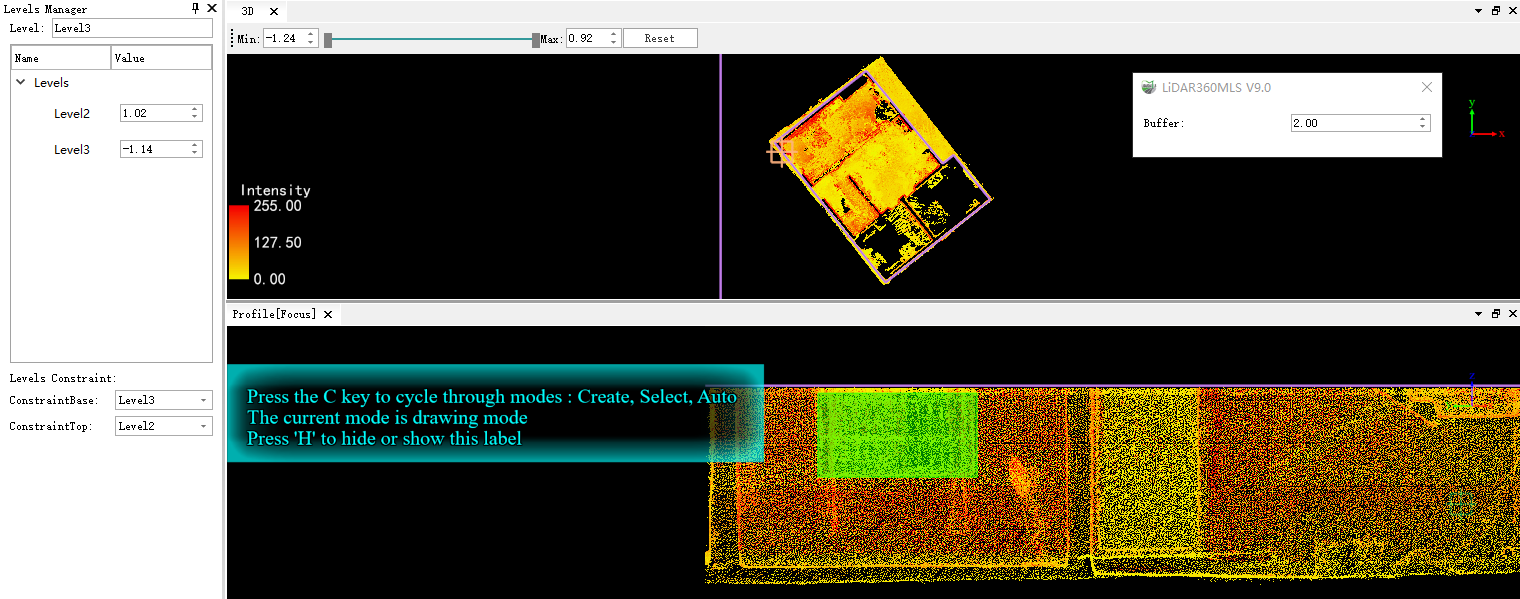This screenshot has width=1520, height=599.
Task: Close the LiDAR360MLS Buffer dialog
Action: coord(1427,88)
